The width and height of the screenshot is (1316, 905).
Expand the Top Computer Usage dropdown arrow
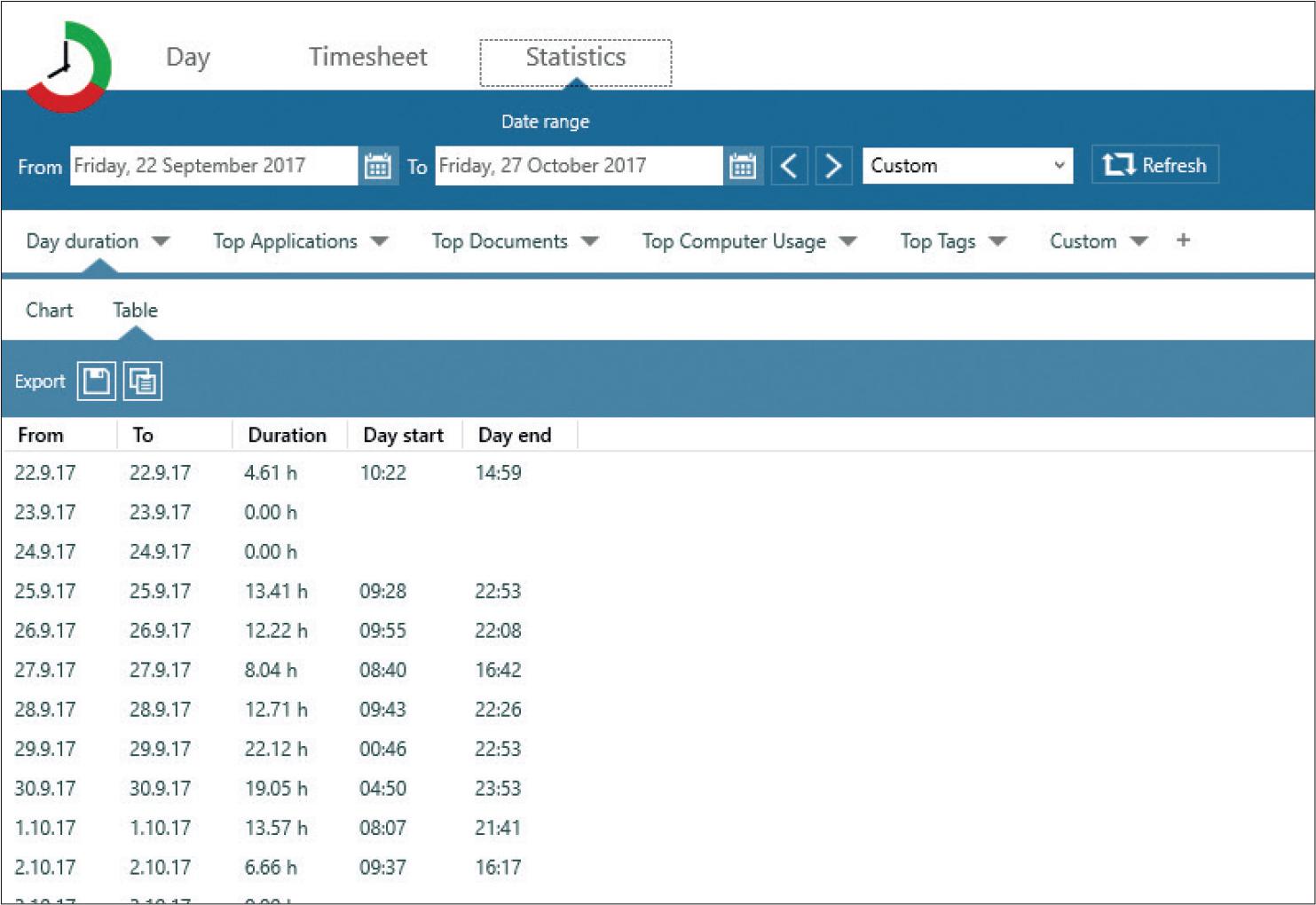click(x=847, y=241)
